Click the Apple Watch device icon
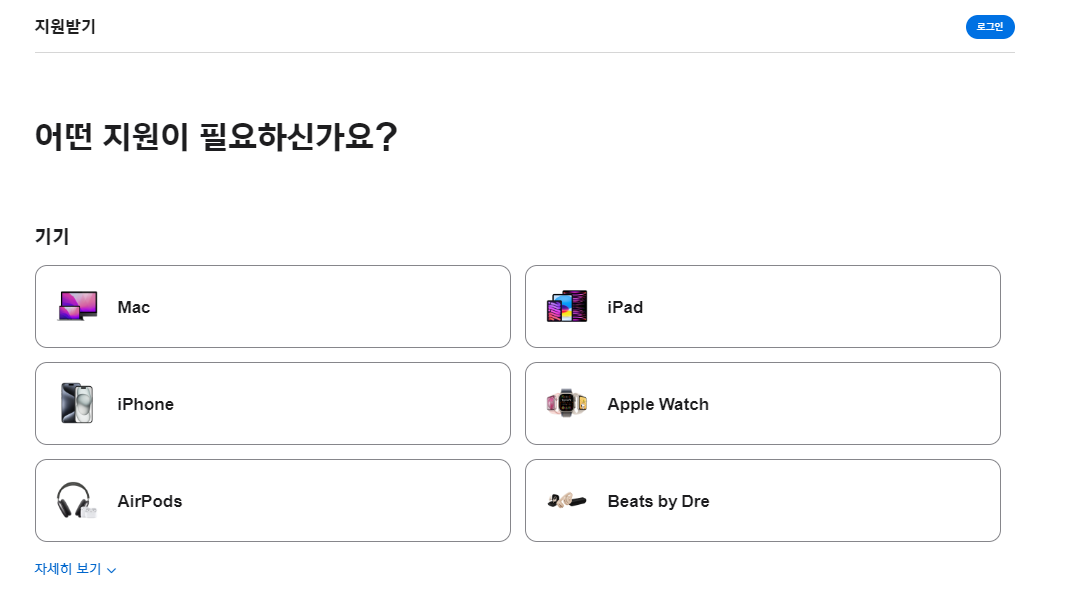 [x=565, y=403]
